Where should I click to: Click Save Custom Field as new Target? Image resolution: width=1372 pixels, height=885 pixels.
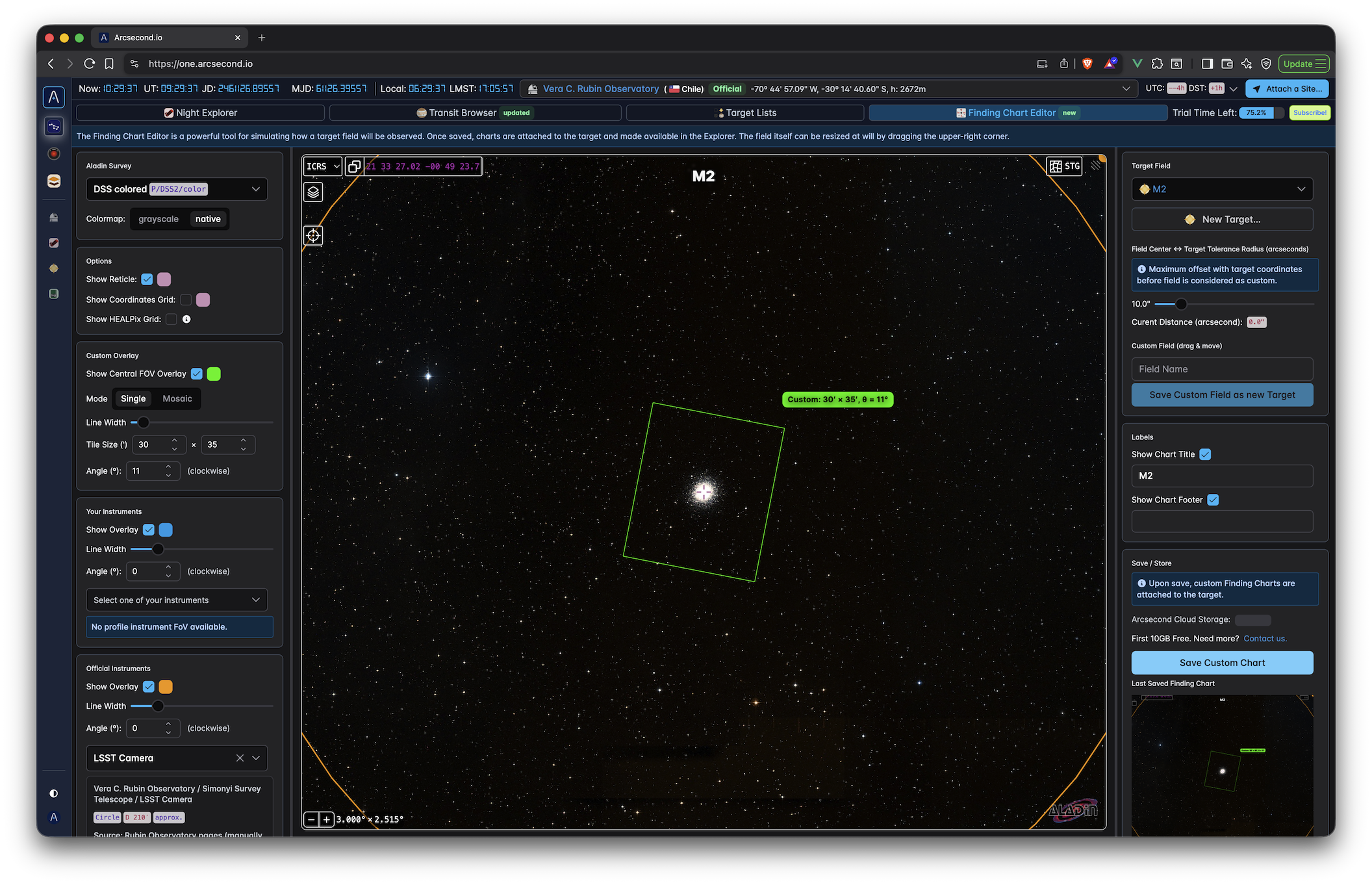click(1222, 395)
